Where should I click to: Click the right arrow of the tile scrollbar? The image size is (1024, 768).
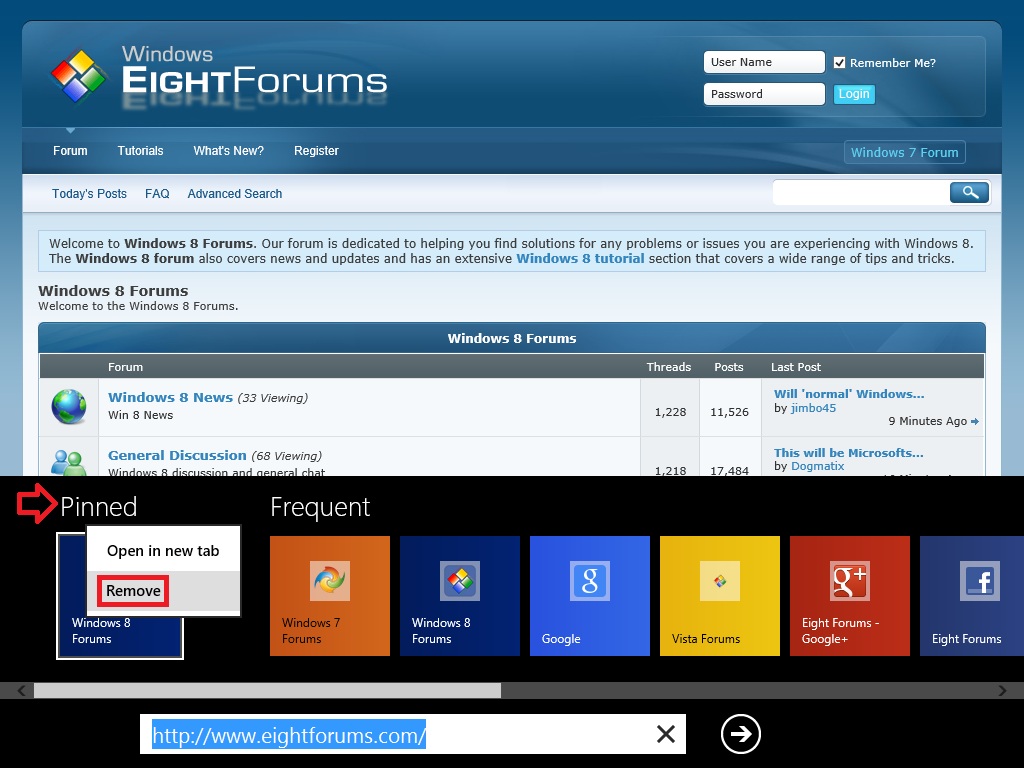[x=1002, y=690]
